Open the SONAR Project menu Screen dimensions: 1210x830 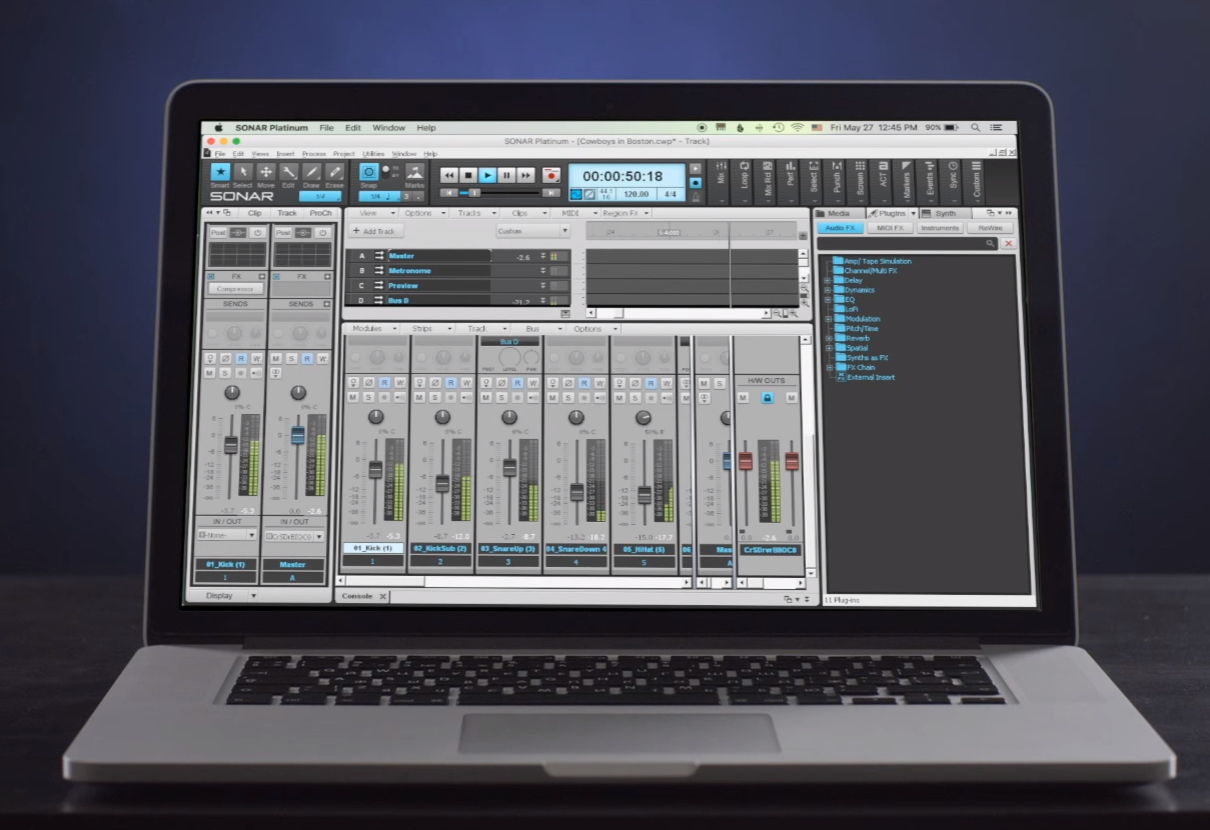coord(344,154)
